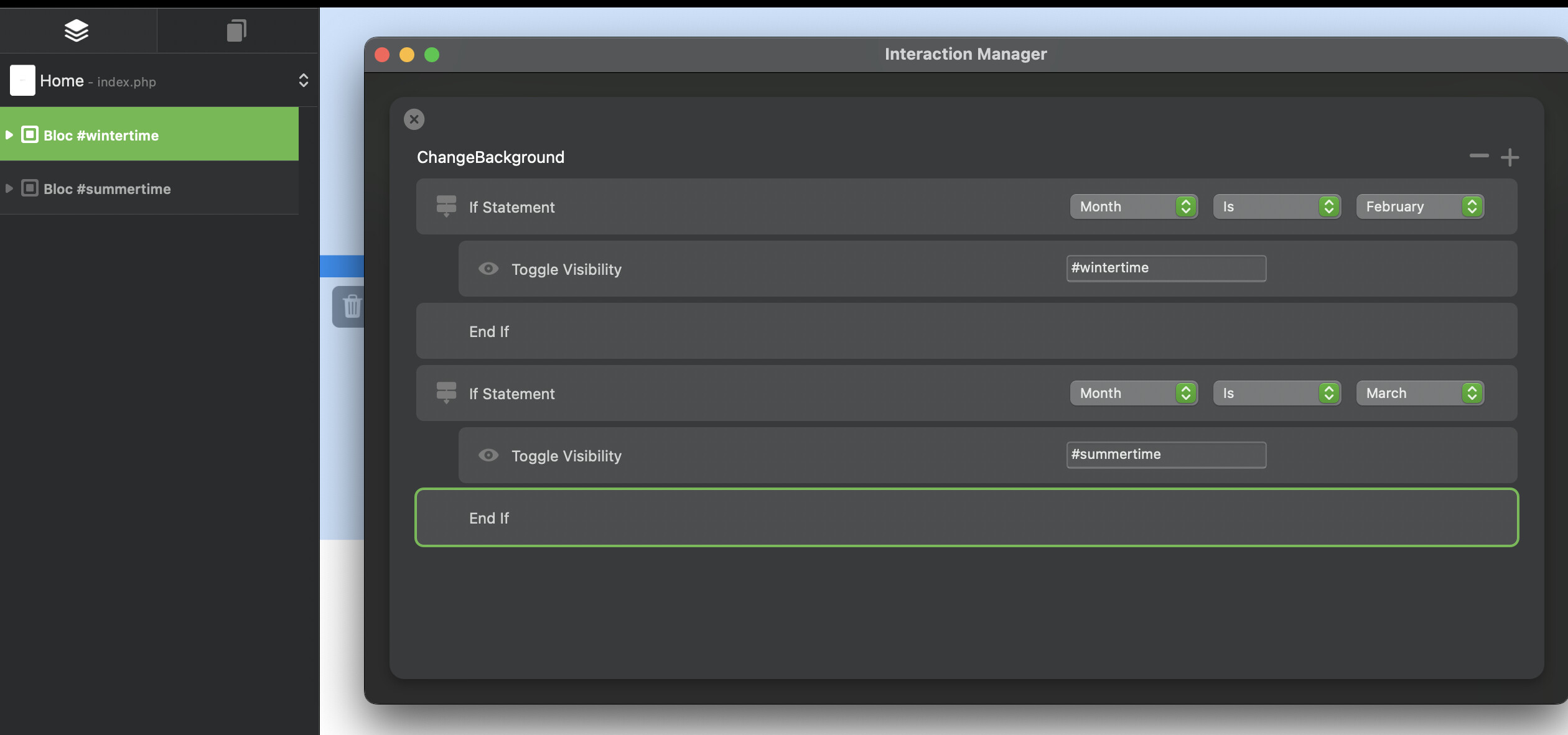Viewport: 1568px width, 735px height.
Task: Click the Bloc #summertime layer icon
Action: pos(30,188)
